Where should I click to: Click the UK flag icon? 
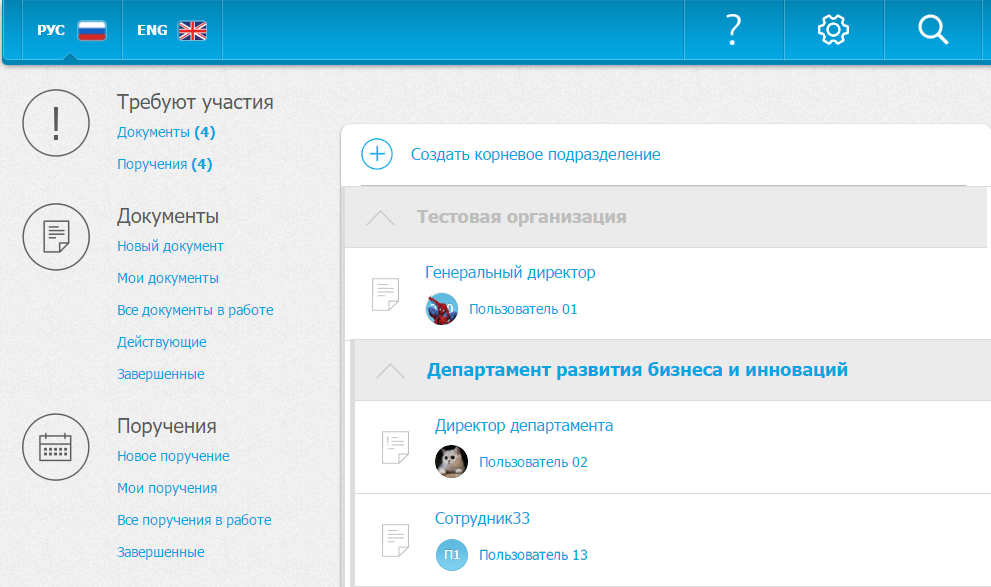[x=192, y=30]
